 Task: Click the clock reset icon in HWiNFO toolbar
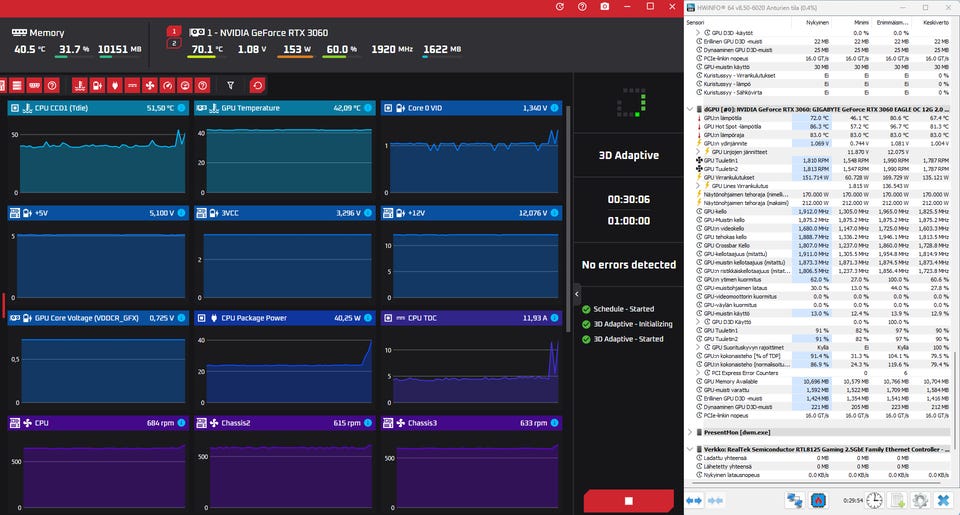[x=874, y=500]
